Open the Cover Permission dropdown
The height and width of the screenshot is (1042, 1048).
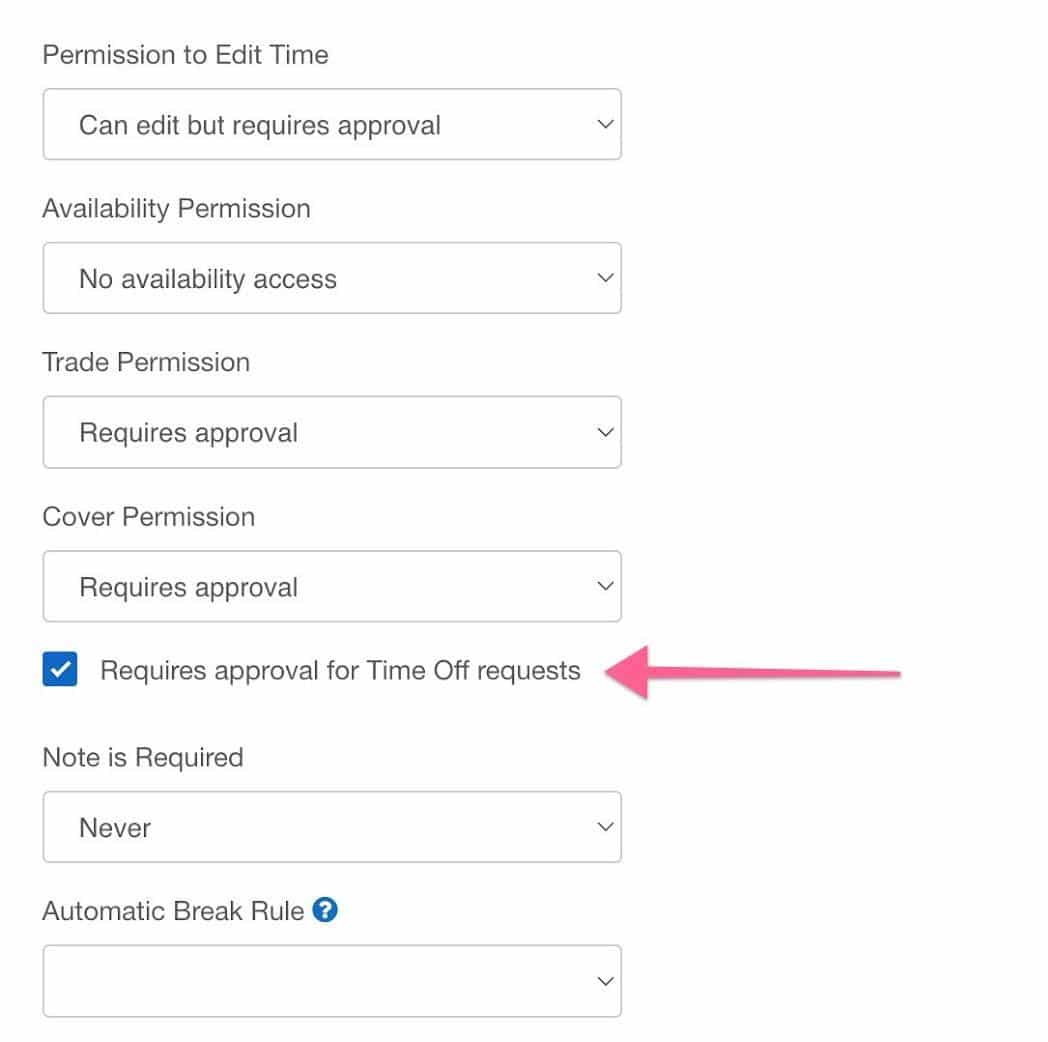332,586
